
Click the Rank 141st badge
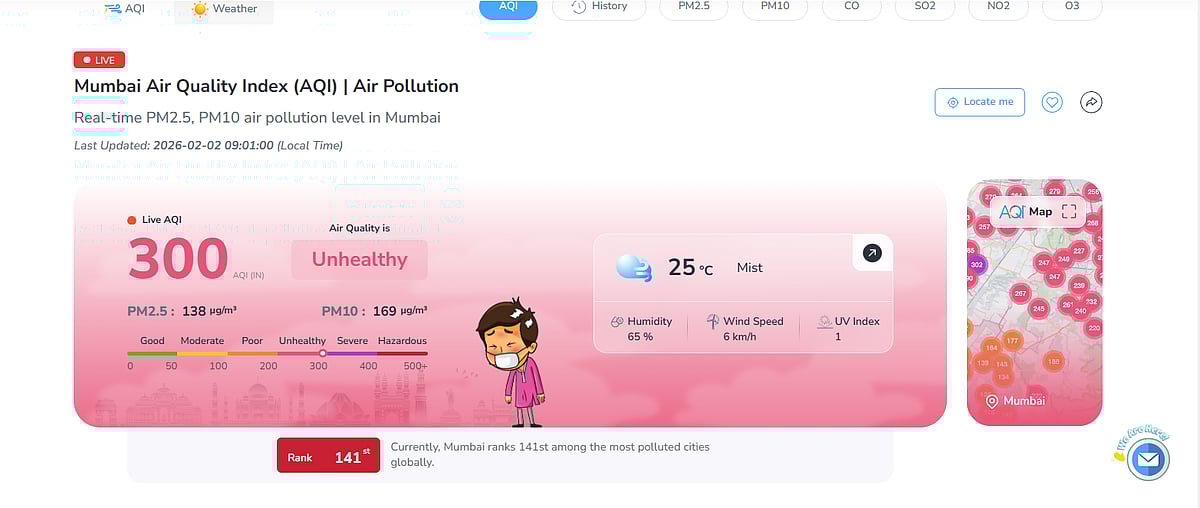click(328, 457)
